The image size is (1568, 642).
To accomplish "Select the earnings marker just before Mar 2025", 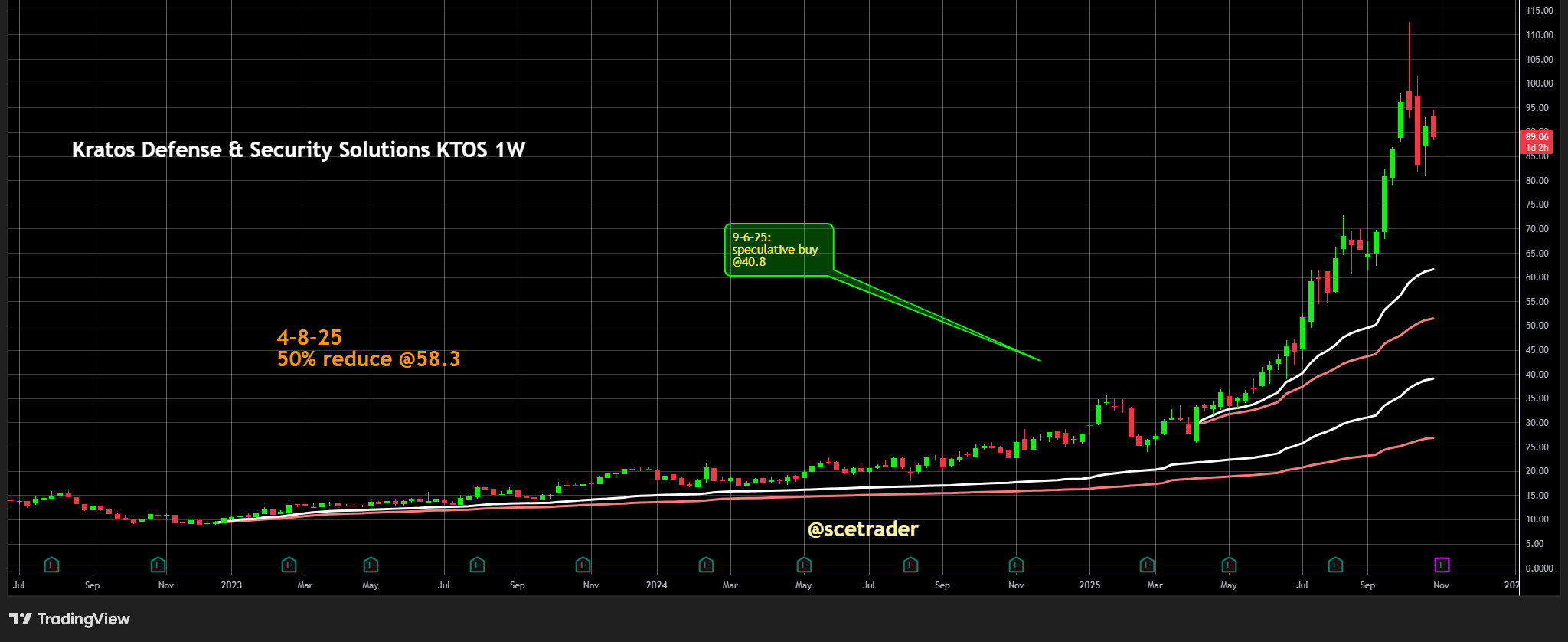I will (x=1147, y=565).
